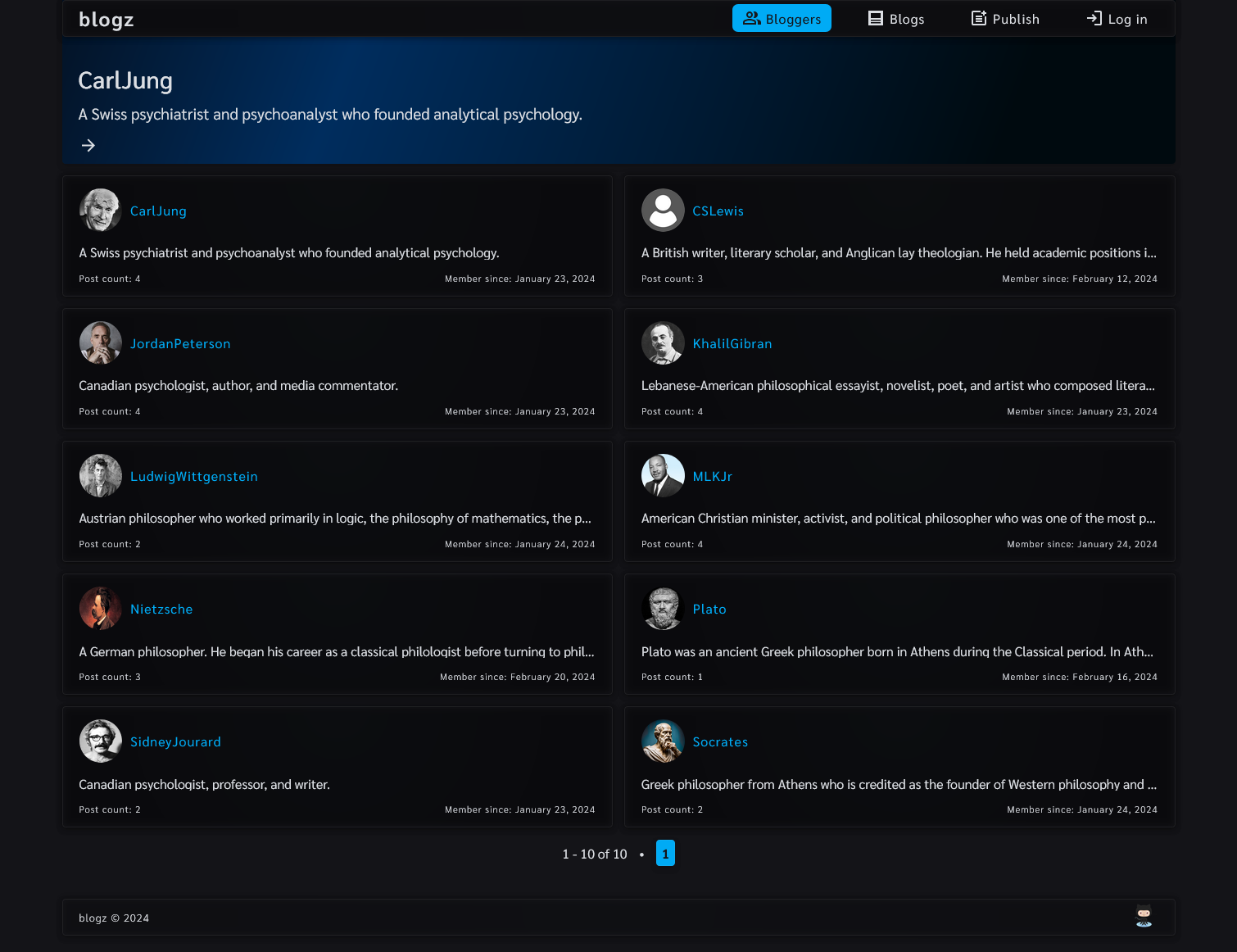Image resolution: width=1237 pixels, height=952 pixels.
Task: Click JordanPeterson's avatar image
Action: click(x=101, y=343)
